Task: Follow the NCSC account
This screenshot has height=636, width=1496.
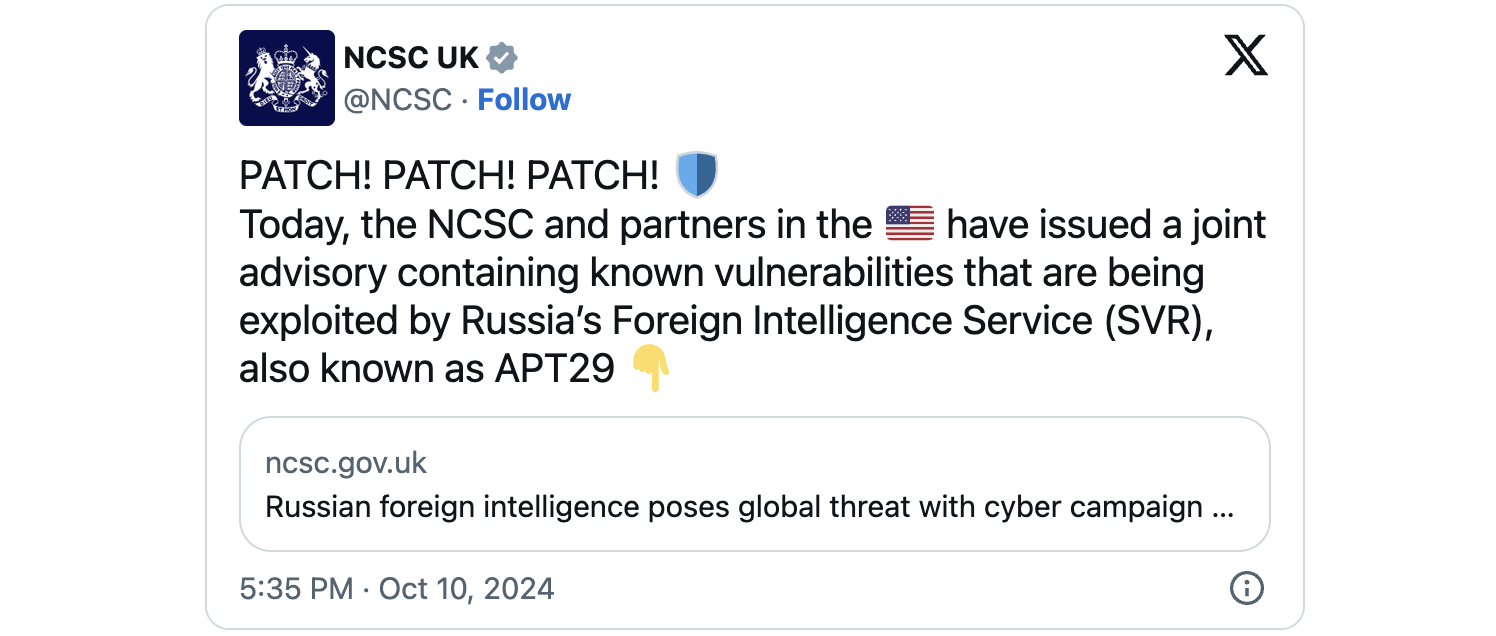Action: [524, 100]
